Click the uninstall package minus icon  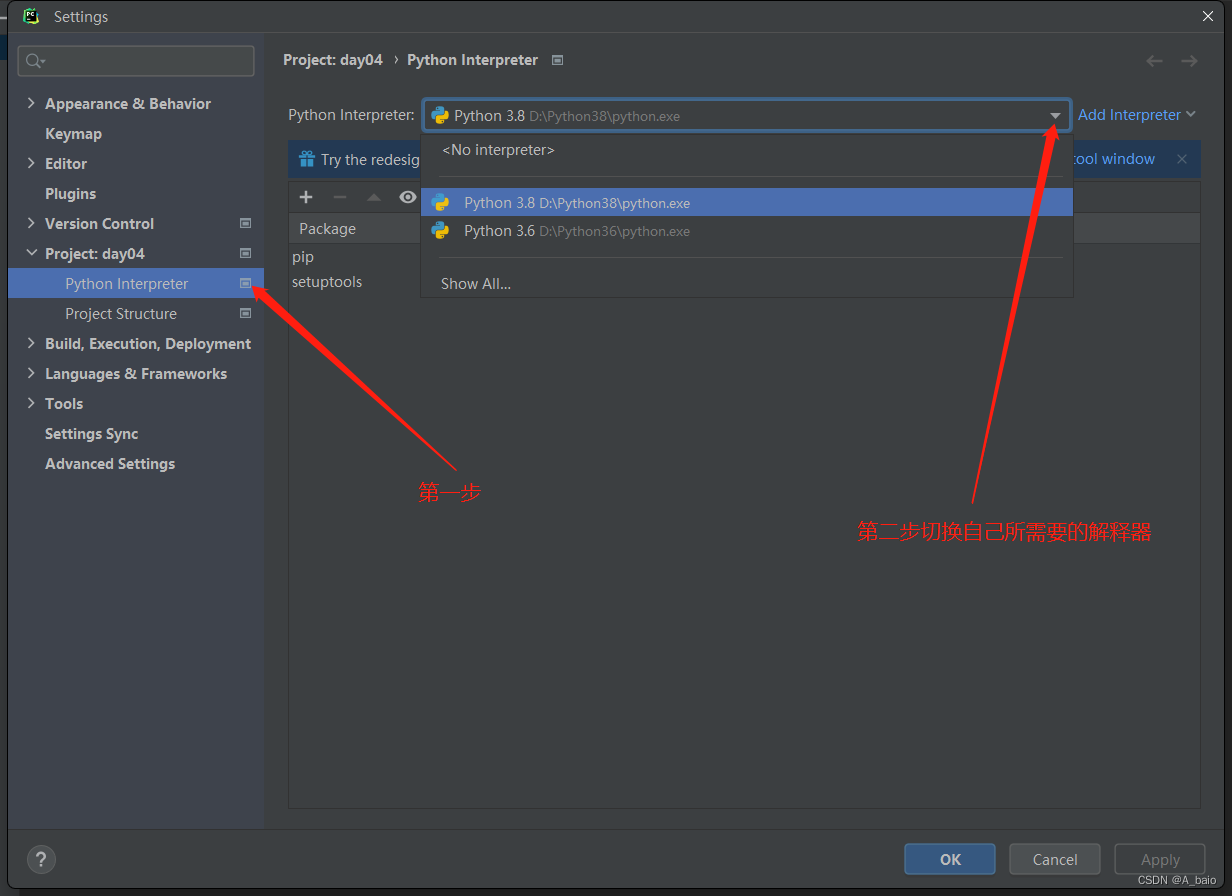tap(340, 197)
